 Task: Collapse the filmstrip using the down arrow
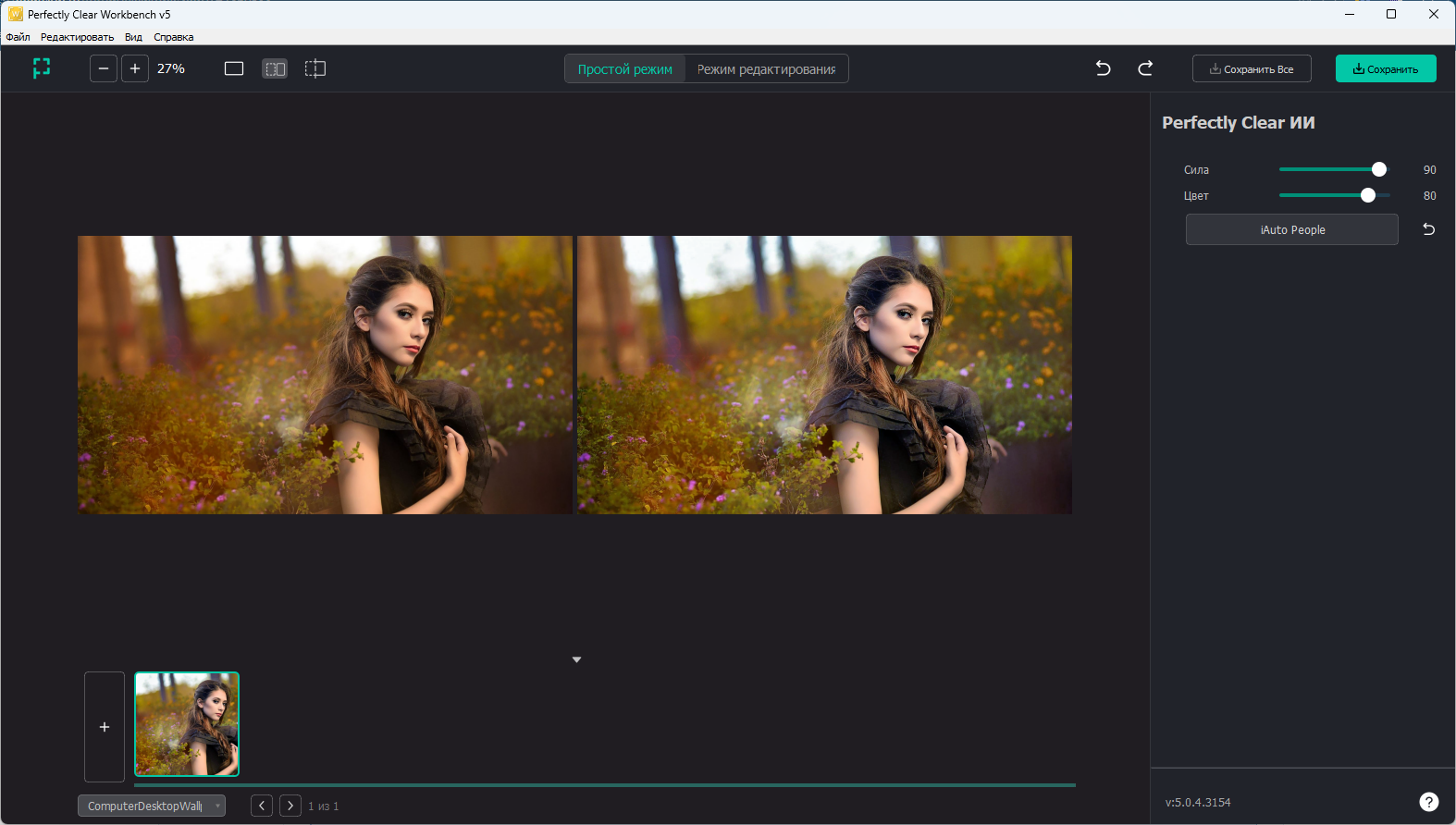click(x=576, y=659)
